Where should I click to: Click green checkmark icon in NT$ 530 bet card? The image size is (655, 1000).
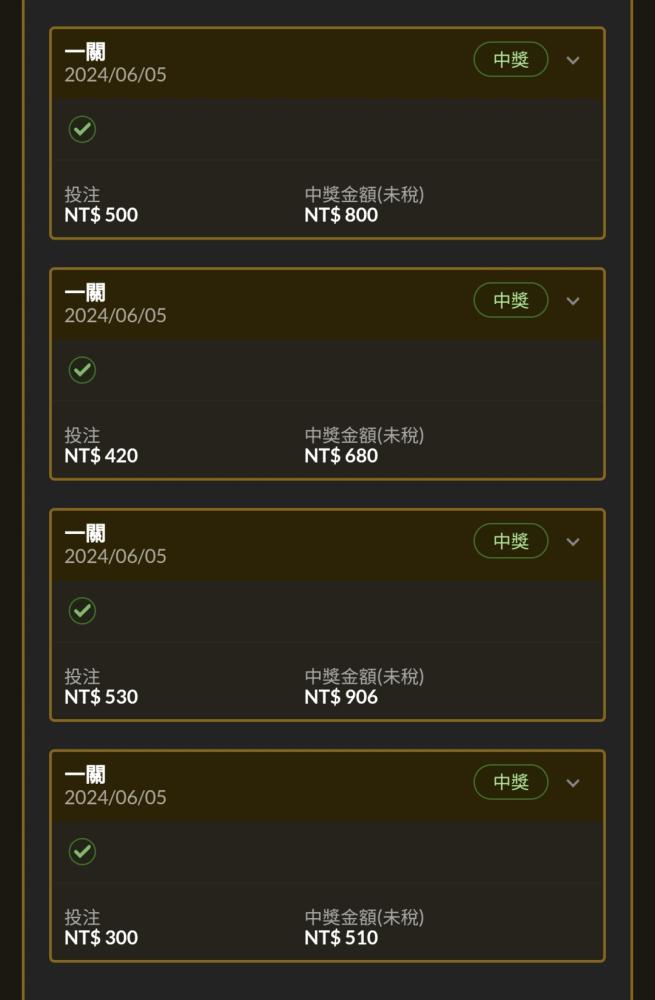tap(82, 611)
